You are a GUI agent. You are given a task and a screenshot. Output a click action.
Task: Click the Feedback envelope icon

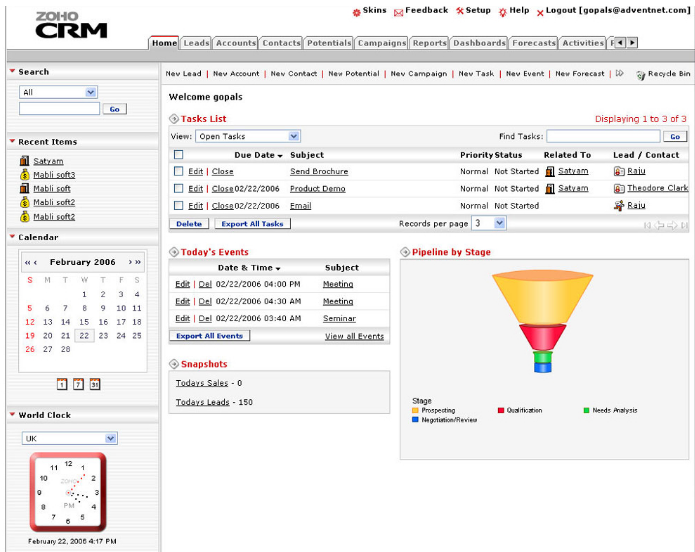pos(398,12)
